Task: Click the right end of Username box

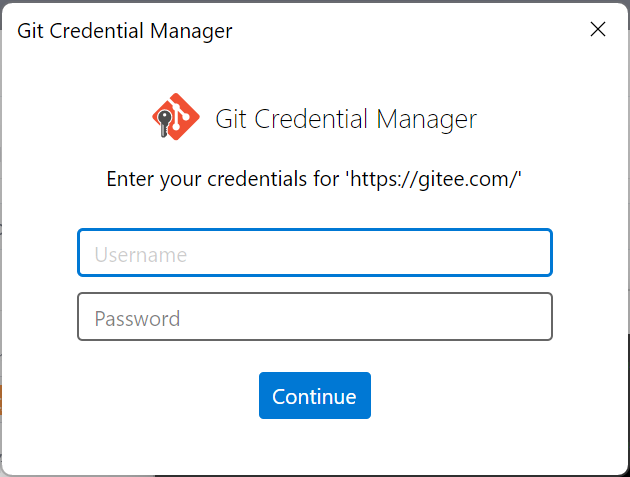Action: [x=530, y=253]
